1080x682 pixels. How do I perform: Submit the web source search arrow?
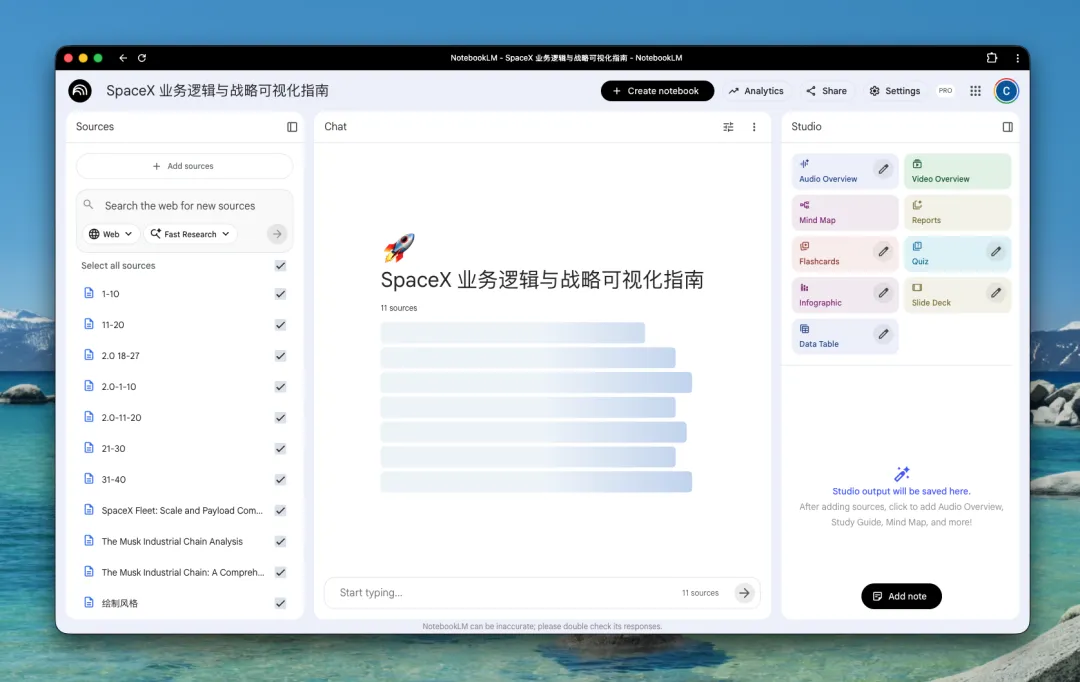click(277, 234)
